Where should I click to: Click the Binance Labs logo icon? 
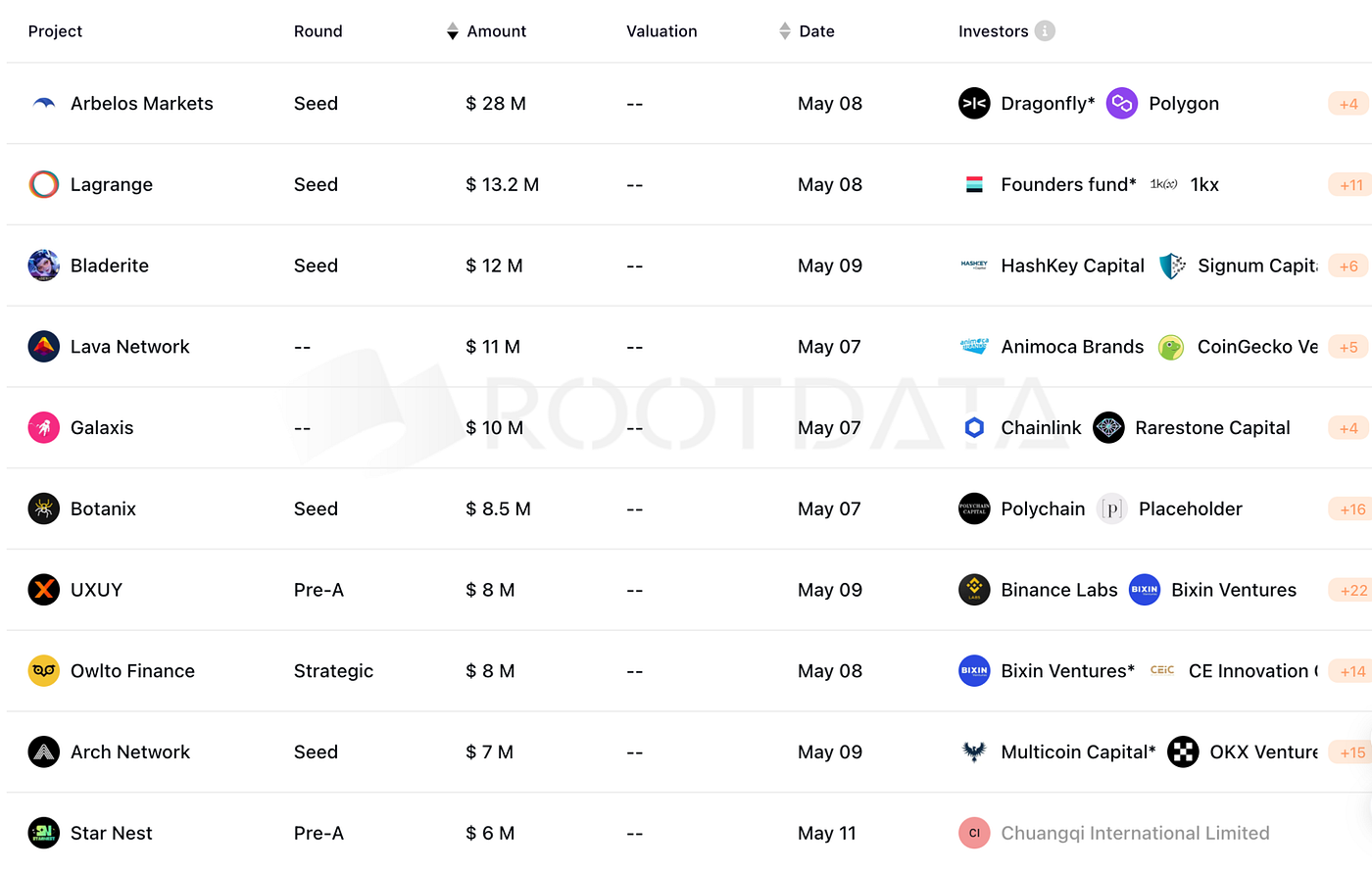coord(974,590)
